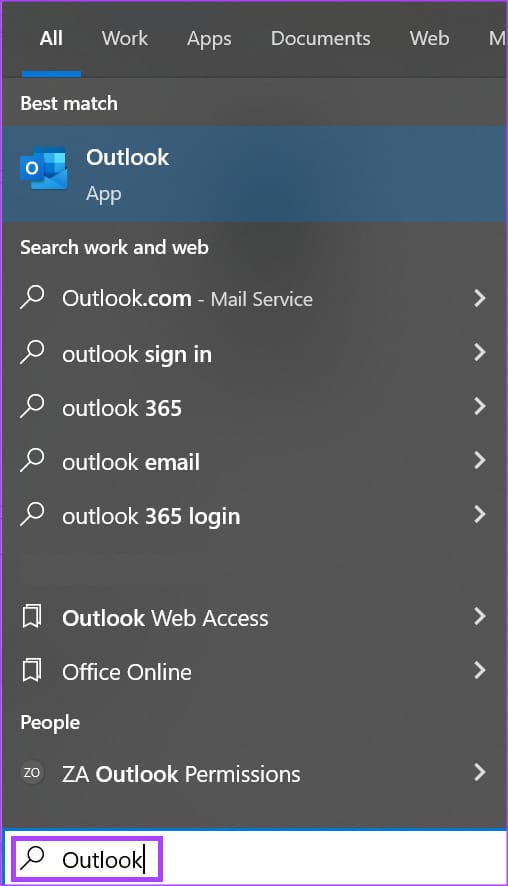Click the bookmark icon beside Office Online

(32, 670)
